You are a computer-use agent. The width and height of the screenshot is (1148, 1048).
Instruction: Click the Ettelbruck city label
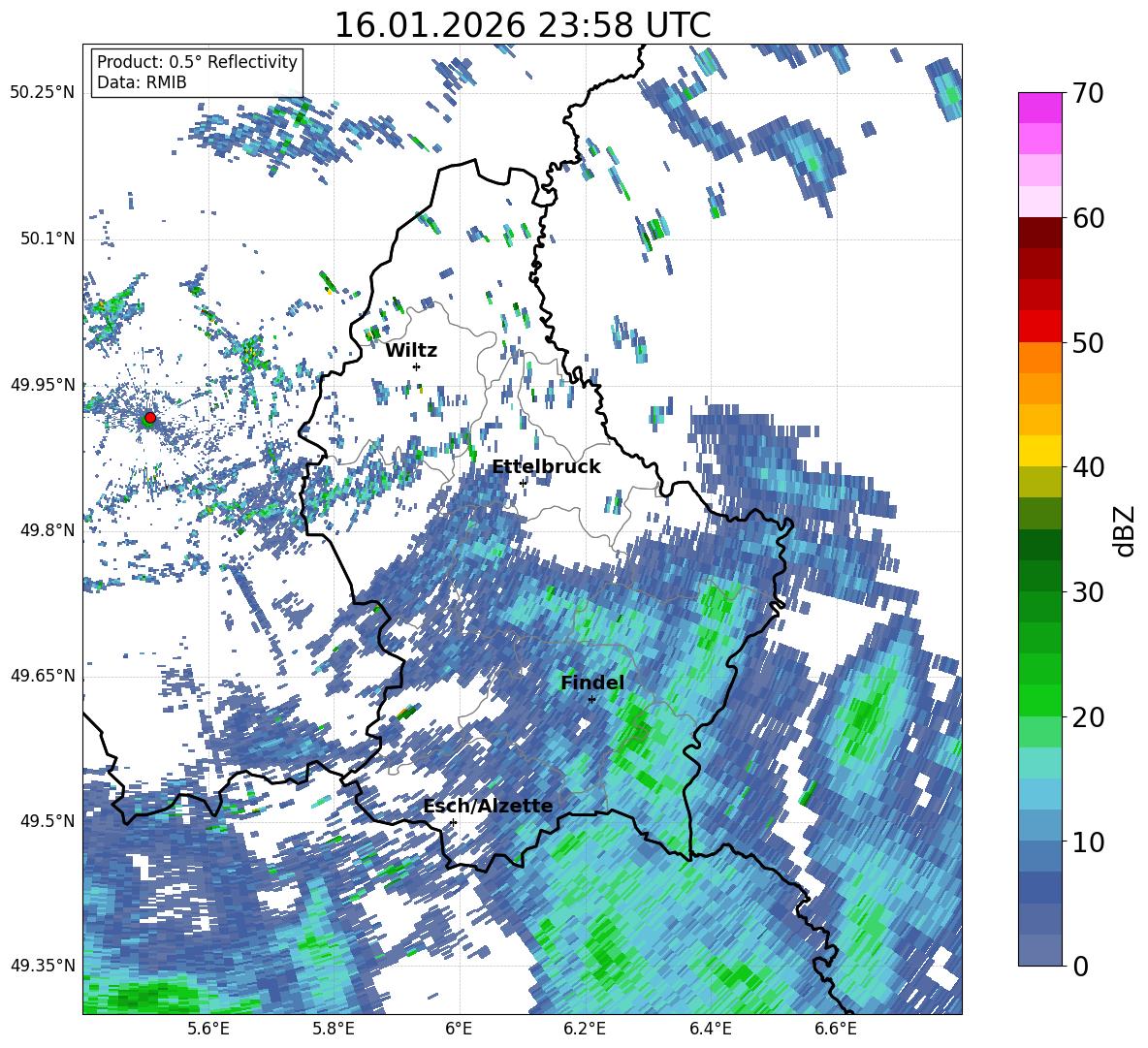546,467
